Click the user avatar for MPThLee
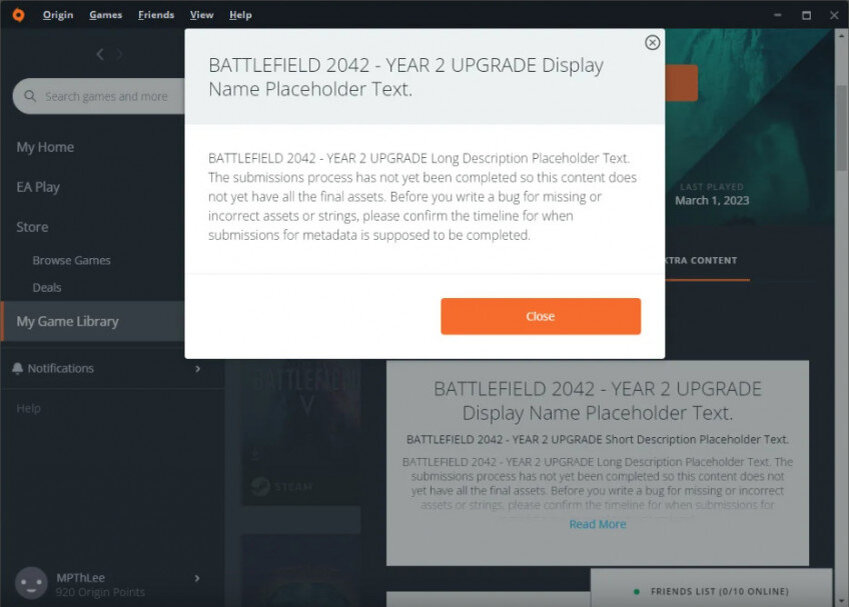The height and width of the screenshot is (607, 849). (x=30, y=582)
